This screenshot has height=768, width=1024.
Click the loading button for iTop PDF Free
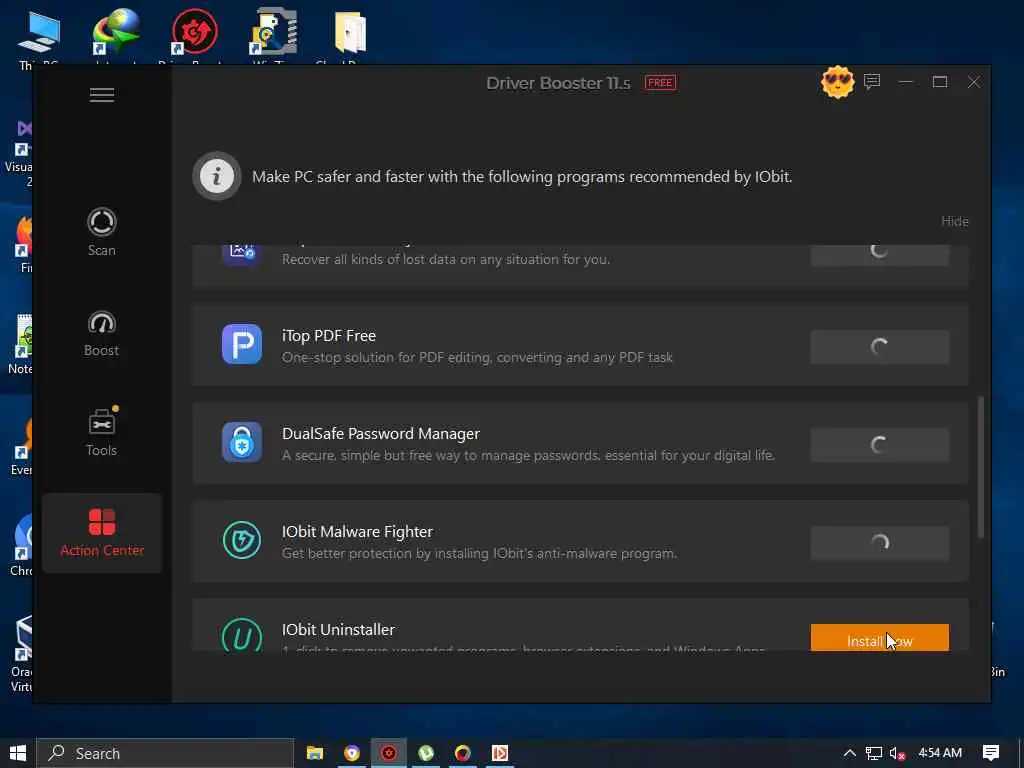pos(880,346)
